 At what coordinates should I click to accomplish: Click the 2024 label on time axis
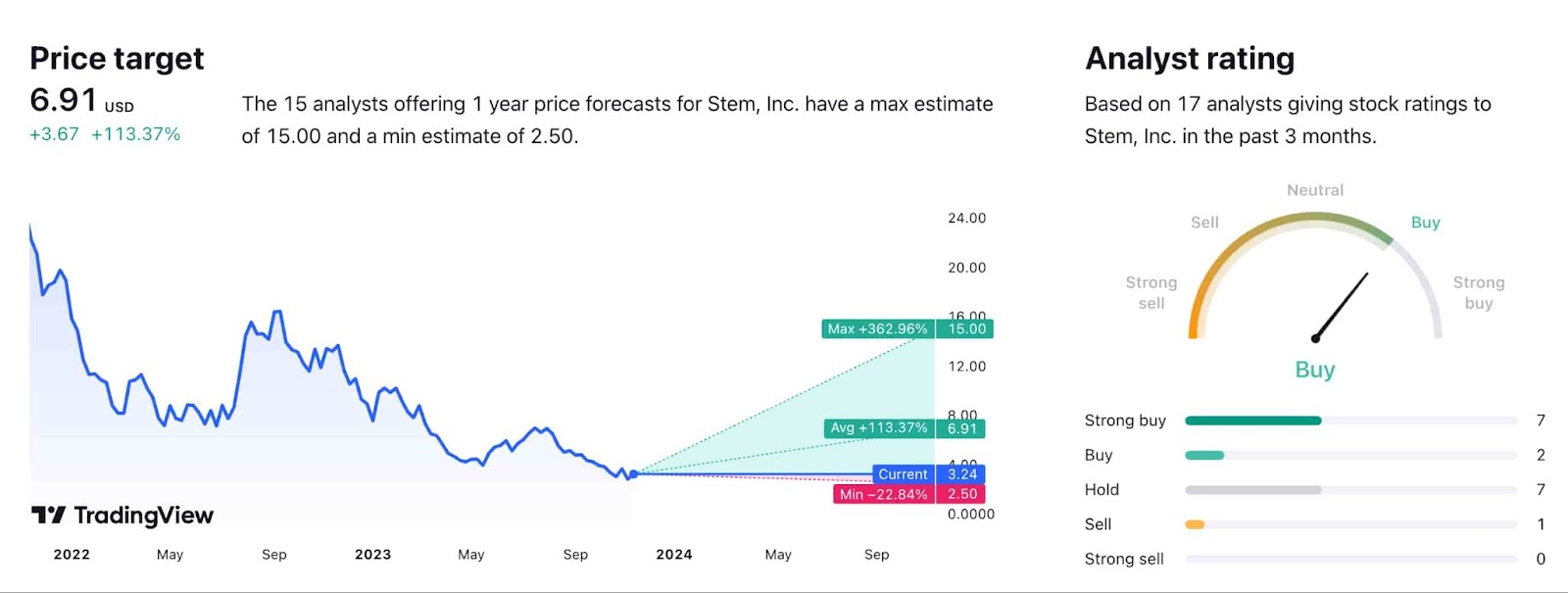pos(674,555)
